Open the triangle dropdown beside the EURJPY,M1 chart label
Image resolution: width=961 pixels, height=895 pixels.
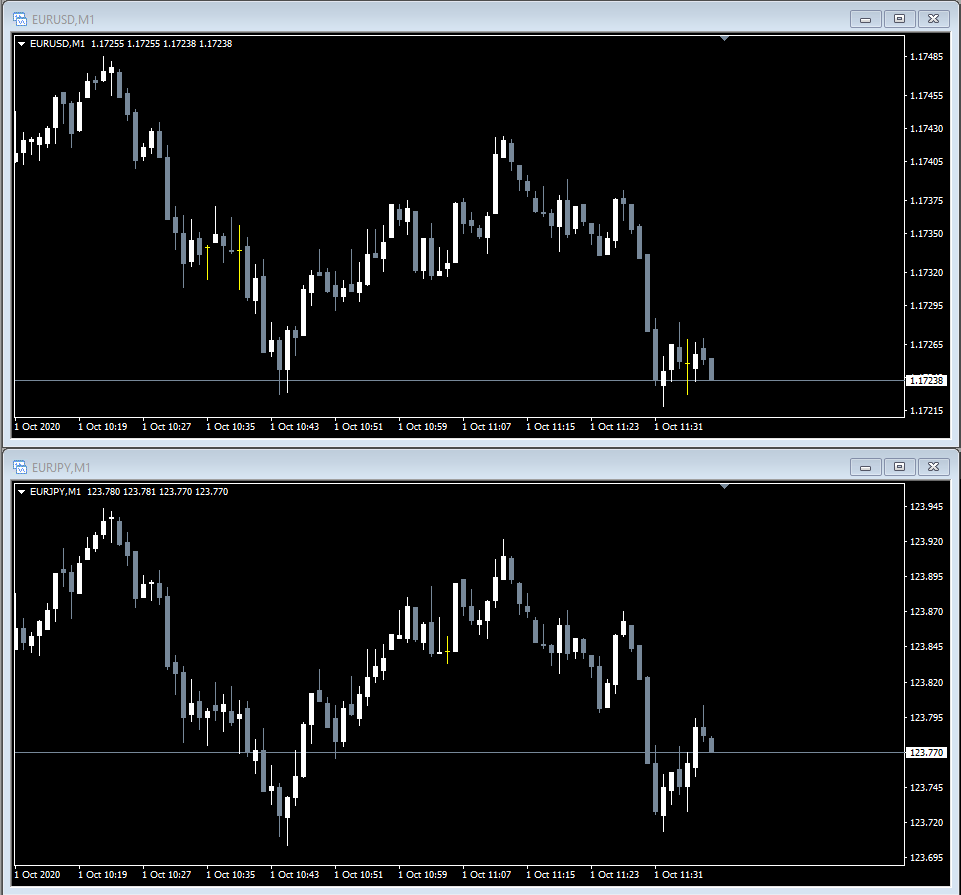pos(21,492)
